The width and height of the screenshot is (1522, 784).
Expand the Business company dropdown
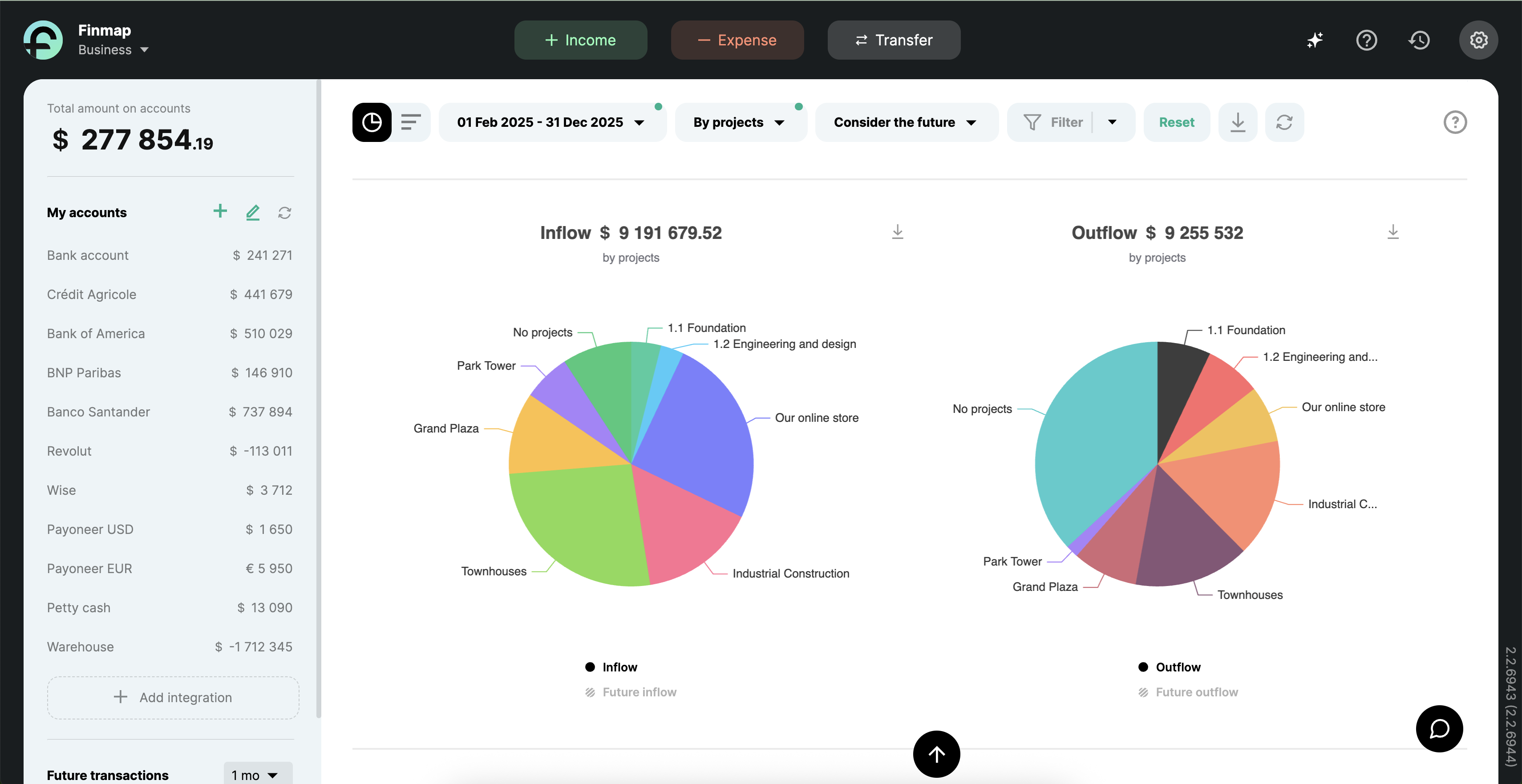tap(113, 50)
